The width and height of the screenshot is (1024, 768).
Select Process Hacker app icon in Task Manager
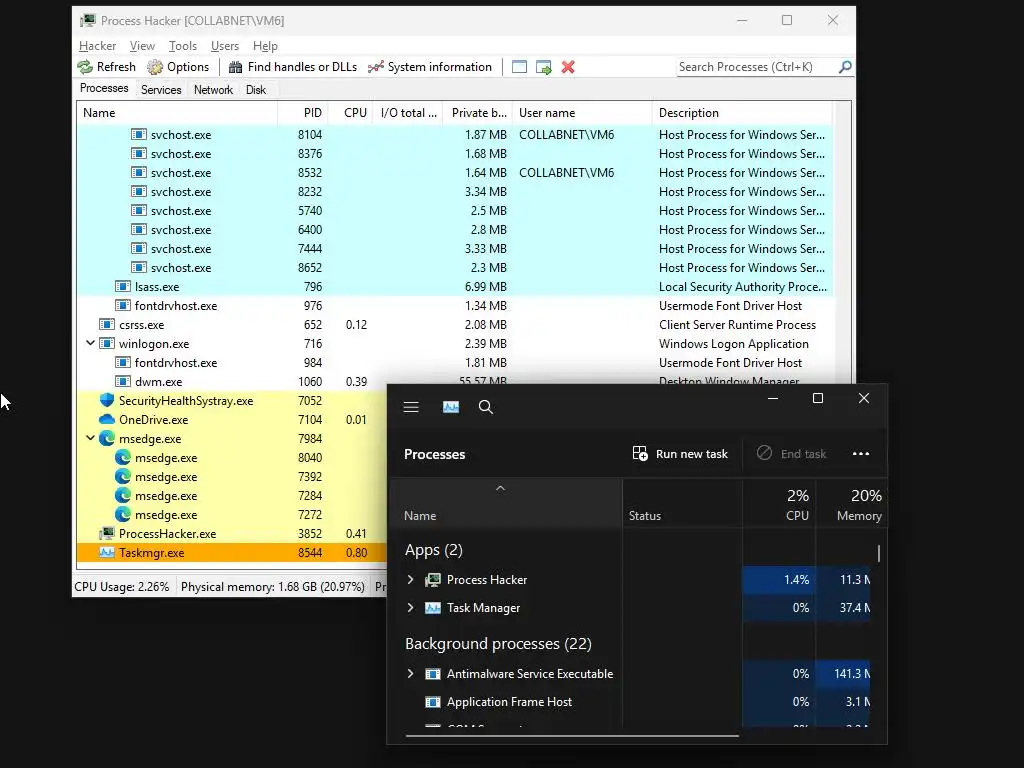coord(432,580)
